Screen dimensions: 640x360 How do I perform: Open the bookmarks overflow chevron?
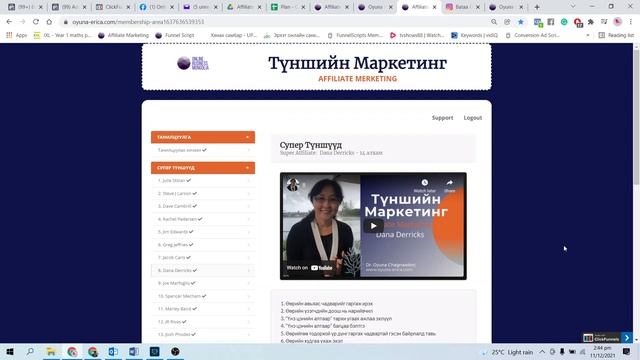(x=588, y=36)
